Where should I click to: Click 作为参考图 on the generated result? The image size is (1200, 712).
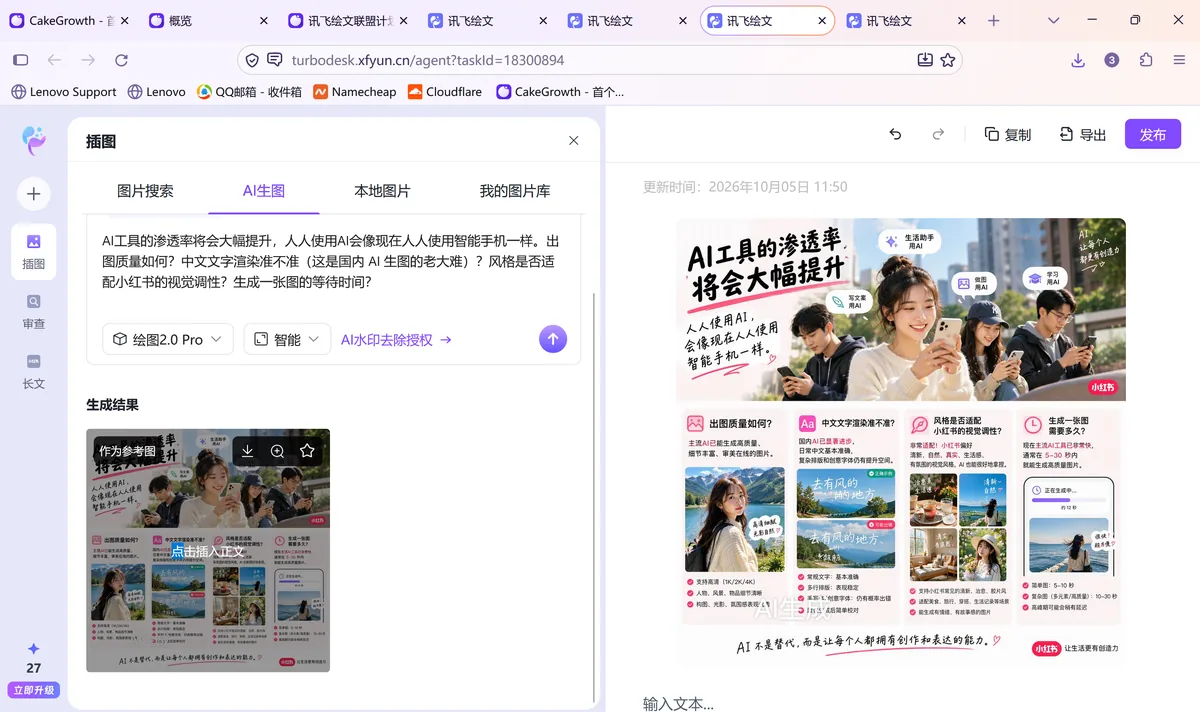(x=127, y=451)
